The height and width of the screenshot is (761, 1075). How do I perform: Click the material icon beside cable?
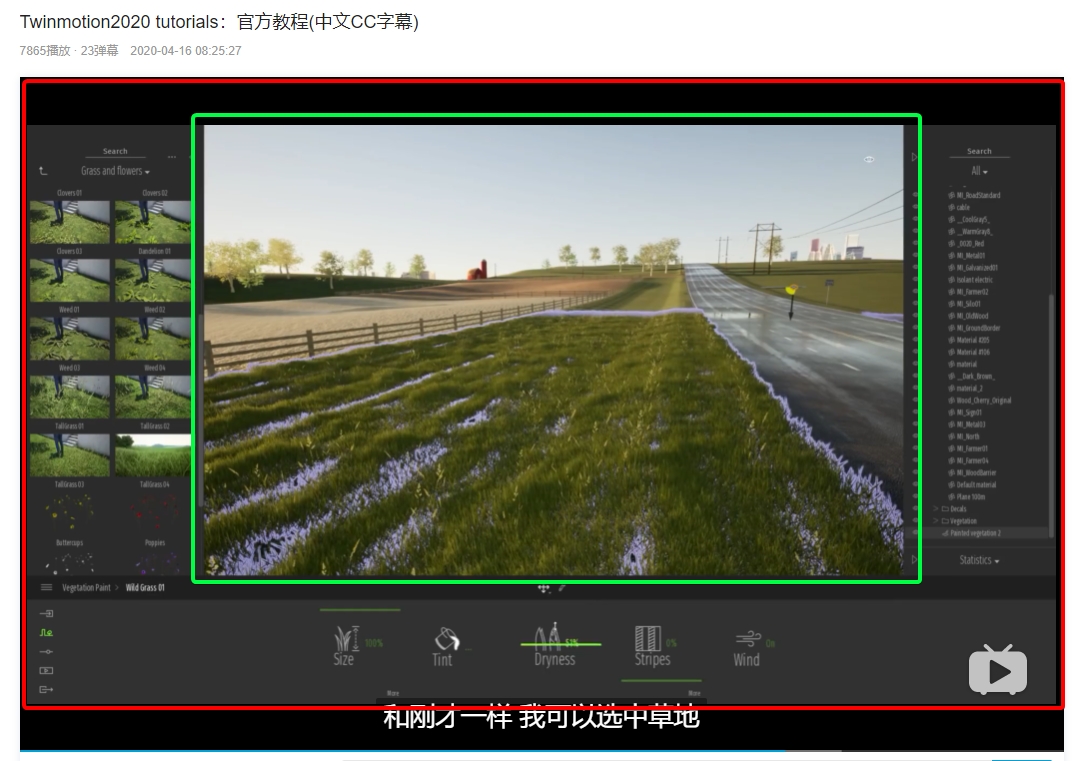[952, 207]
